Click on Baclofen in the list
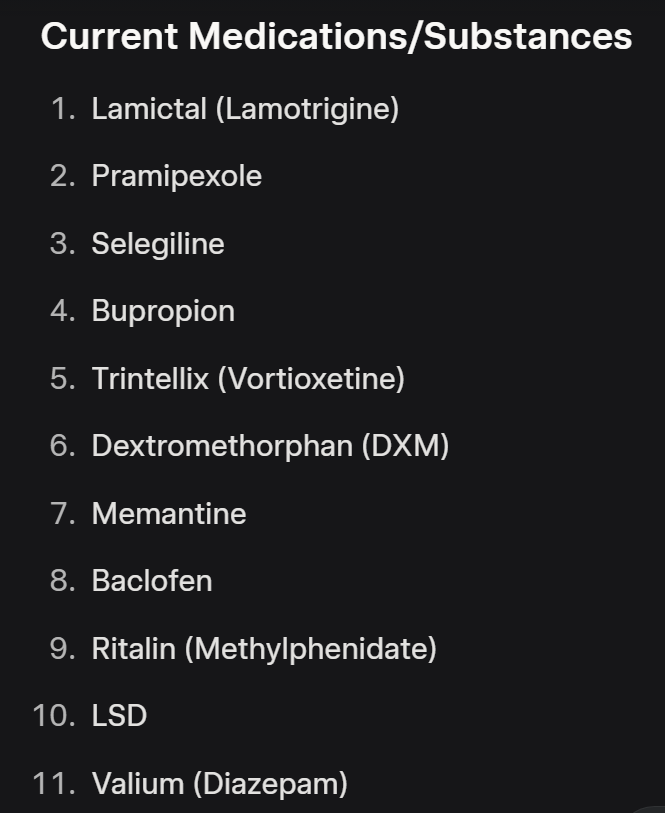Screen dimensions: 665x813 (152, 581)
